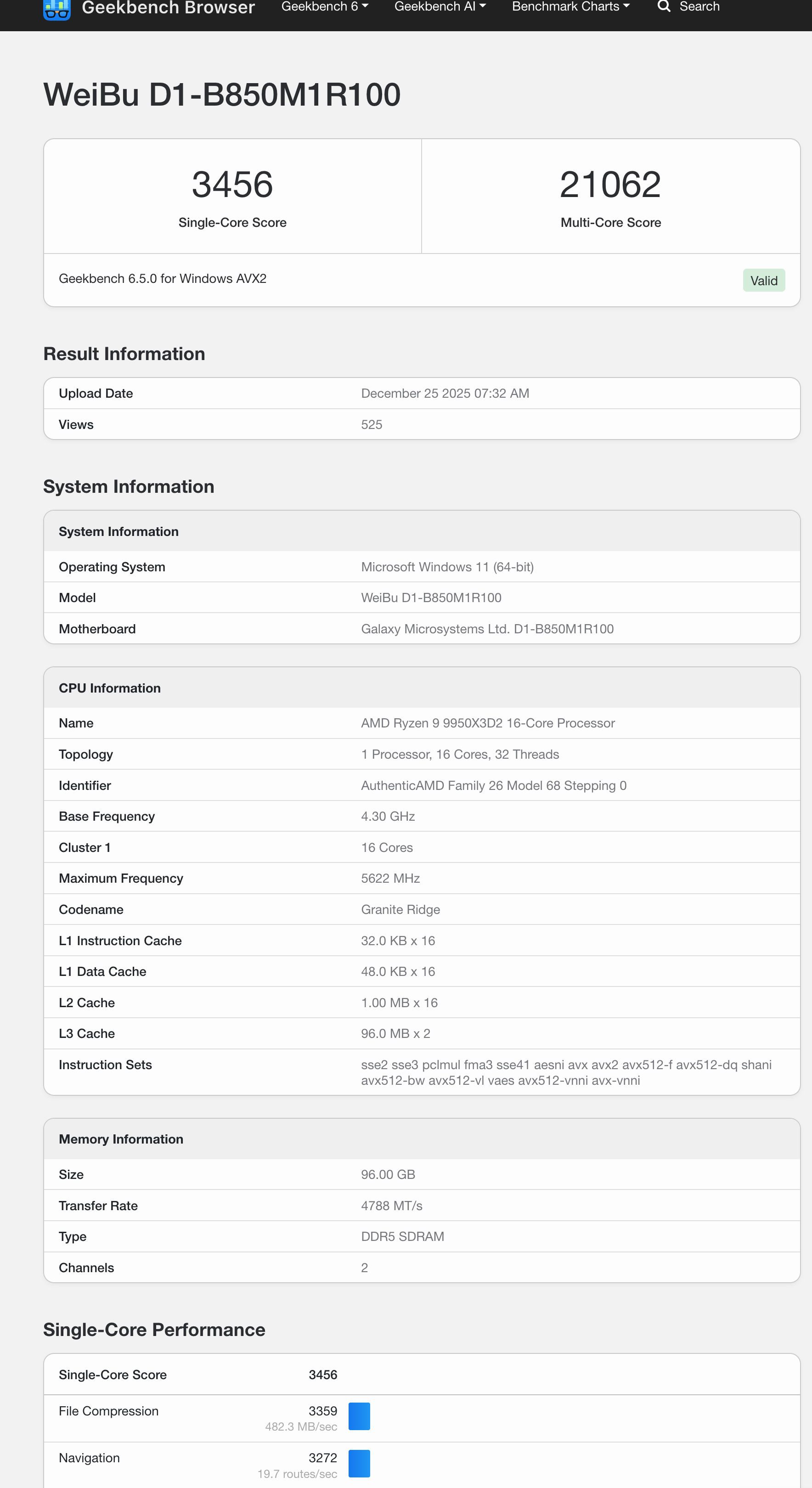Click the 3456 single-core score
The height and width of the screenshot is (1488, 812).
(x=232, y=184)
